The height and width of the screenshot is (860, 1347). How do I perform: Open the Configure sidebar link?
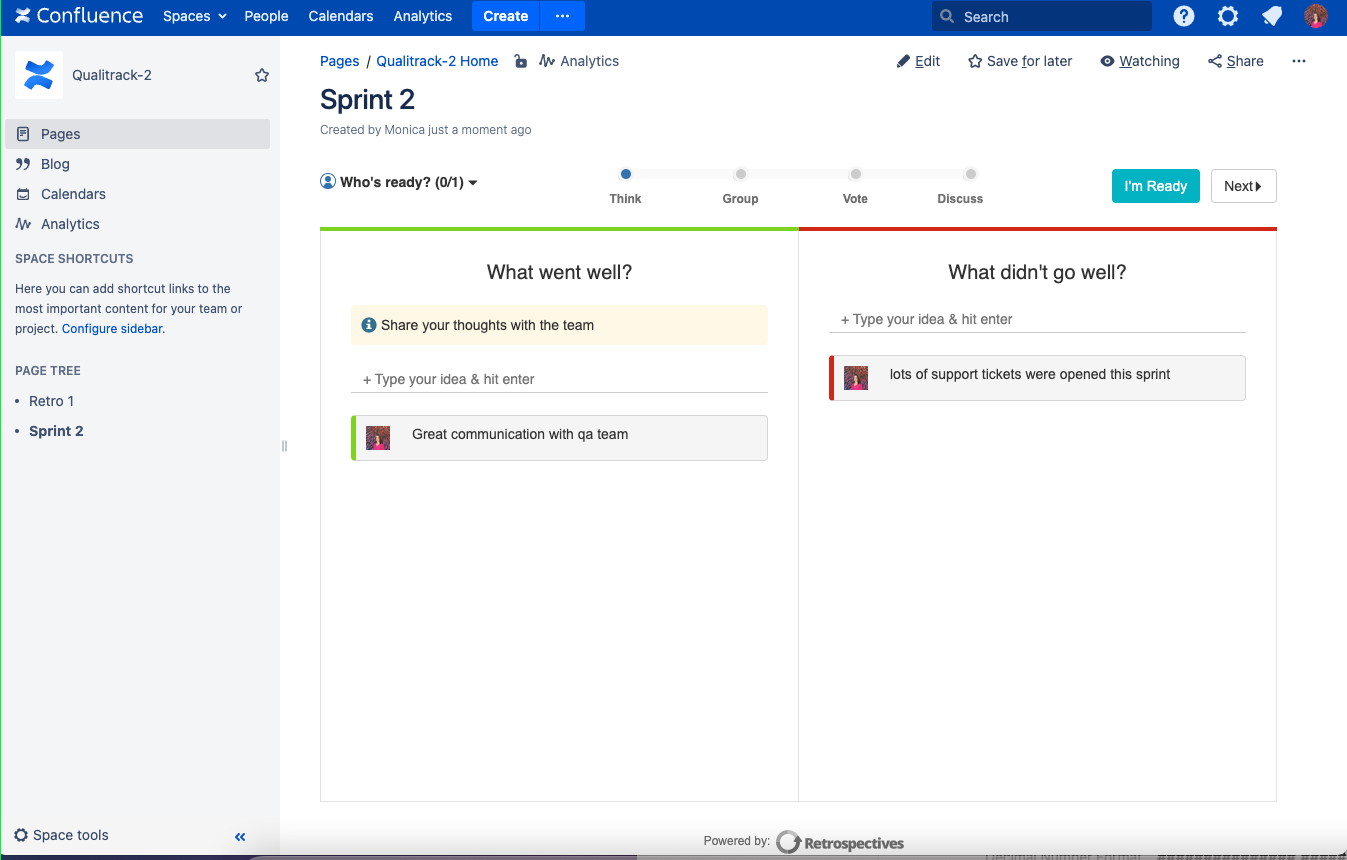click(x=112, y=329)
